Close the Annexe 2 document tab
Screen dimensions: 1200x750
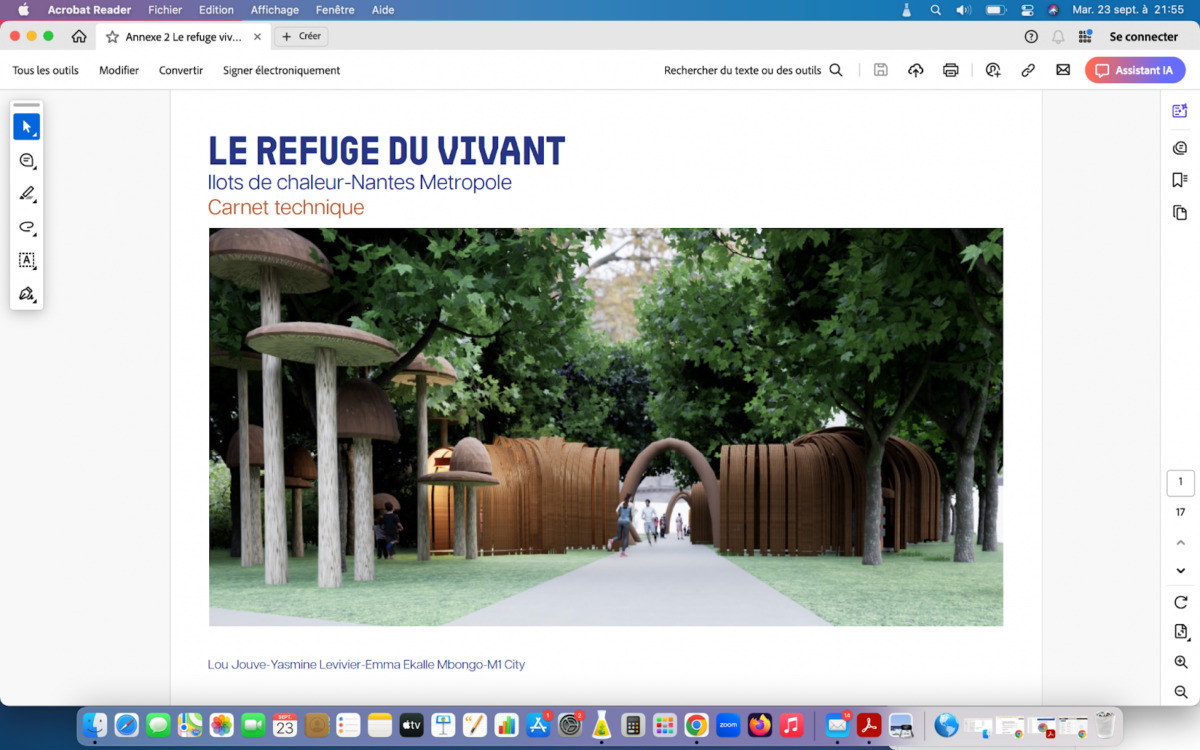coord(257,37)
